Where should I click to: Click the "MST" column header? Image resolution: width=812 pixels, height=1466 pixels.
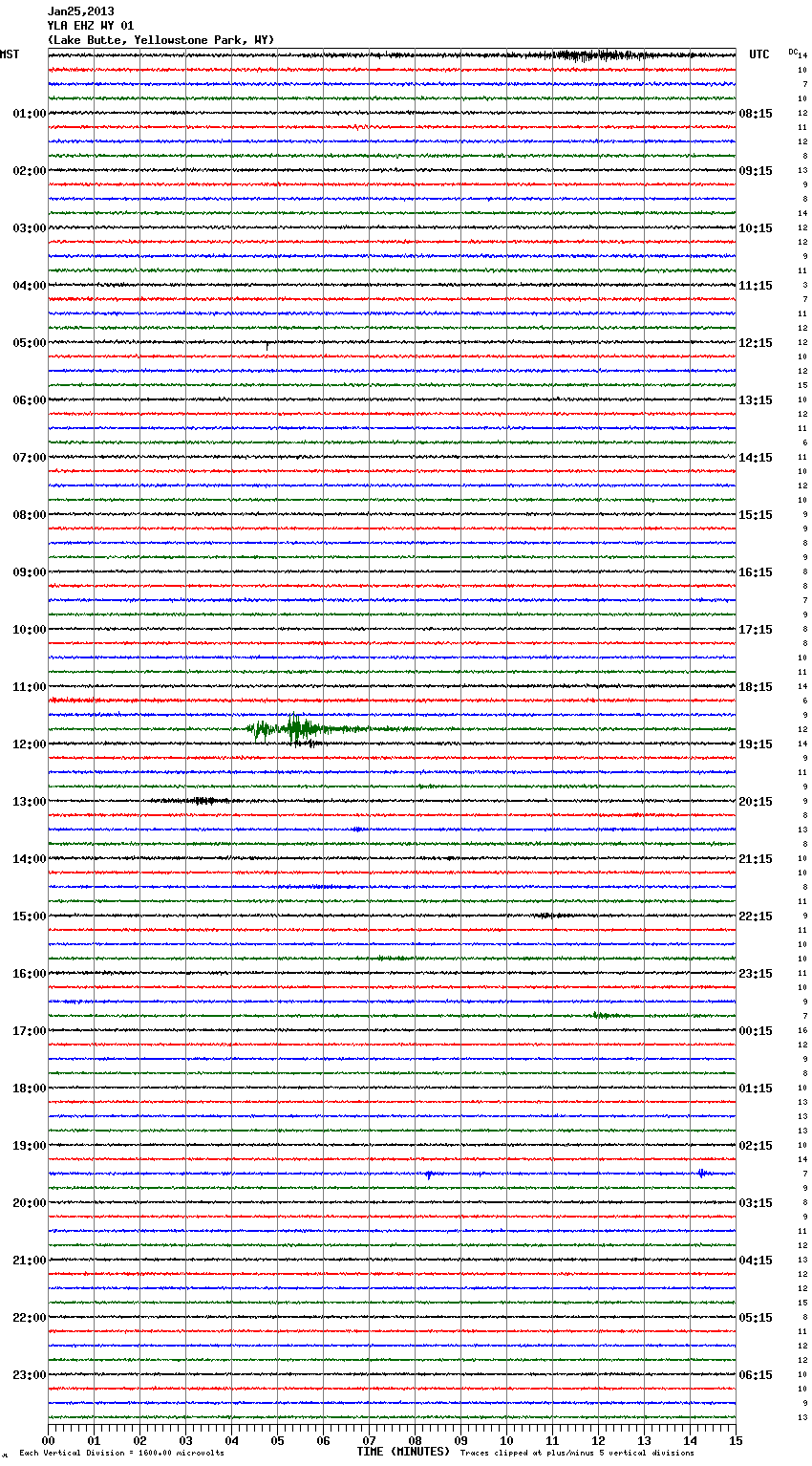[x=10, y=54]
